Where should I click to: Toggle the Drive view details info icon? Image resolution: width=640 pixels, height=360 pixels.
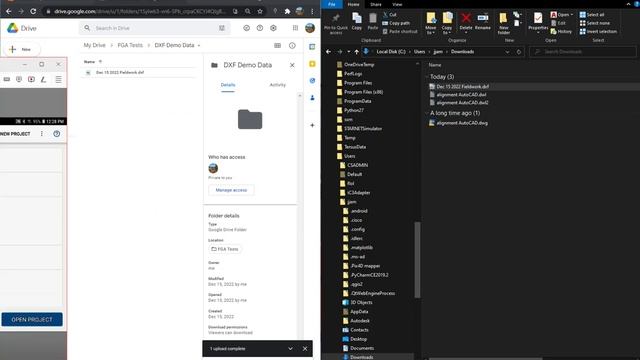[x=292, y=46]
